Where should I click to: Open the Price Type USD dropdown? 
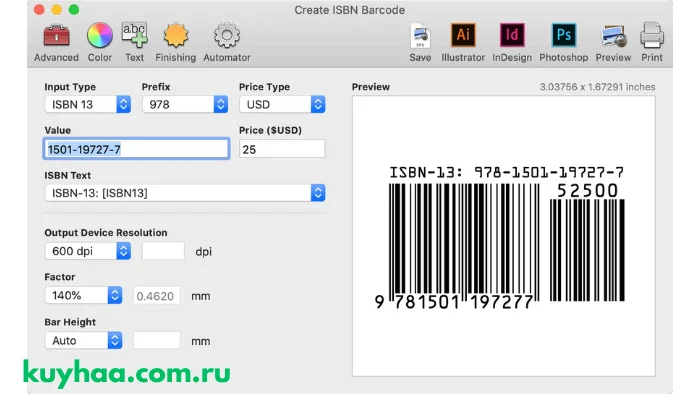(282, 104)
